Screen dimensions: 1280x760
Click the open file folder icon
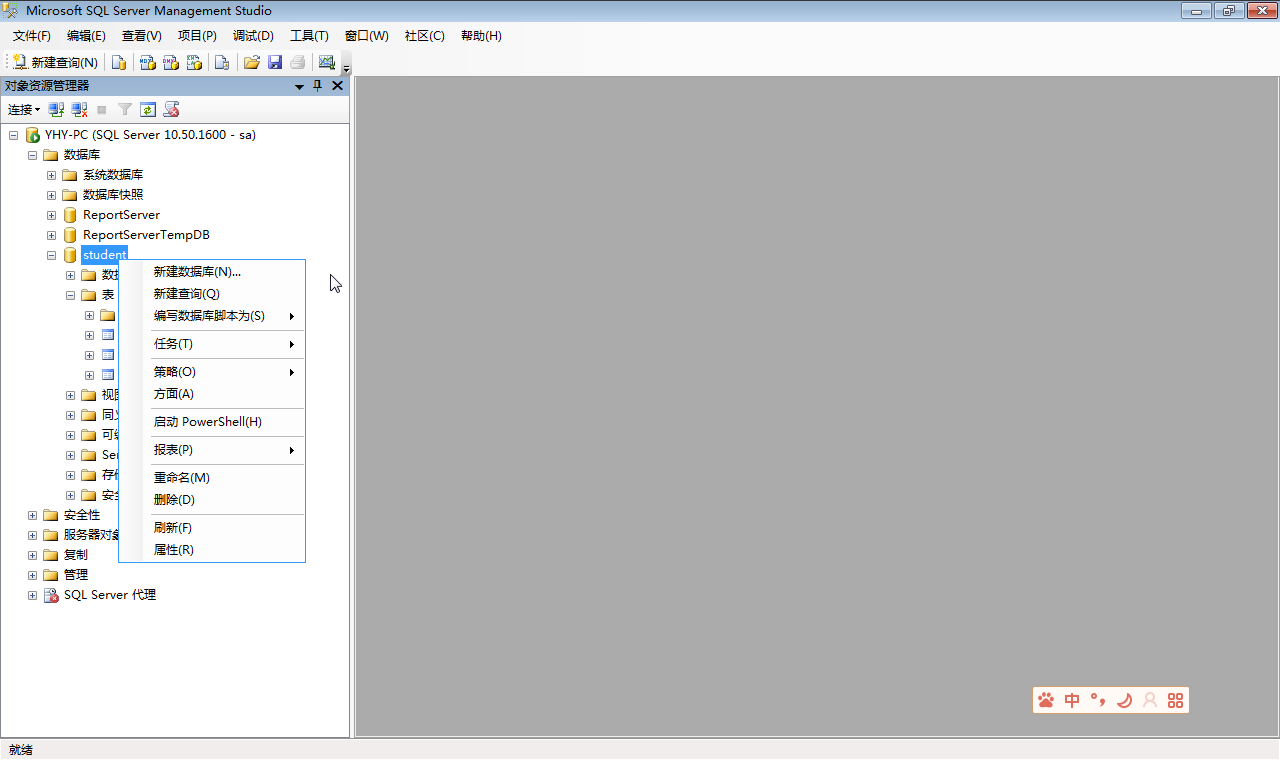coord(252,62)
